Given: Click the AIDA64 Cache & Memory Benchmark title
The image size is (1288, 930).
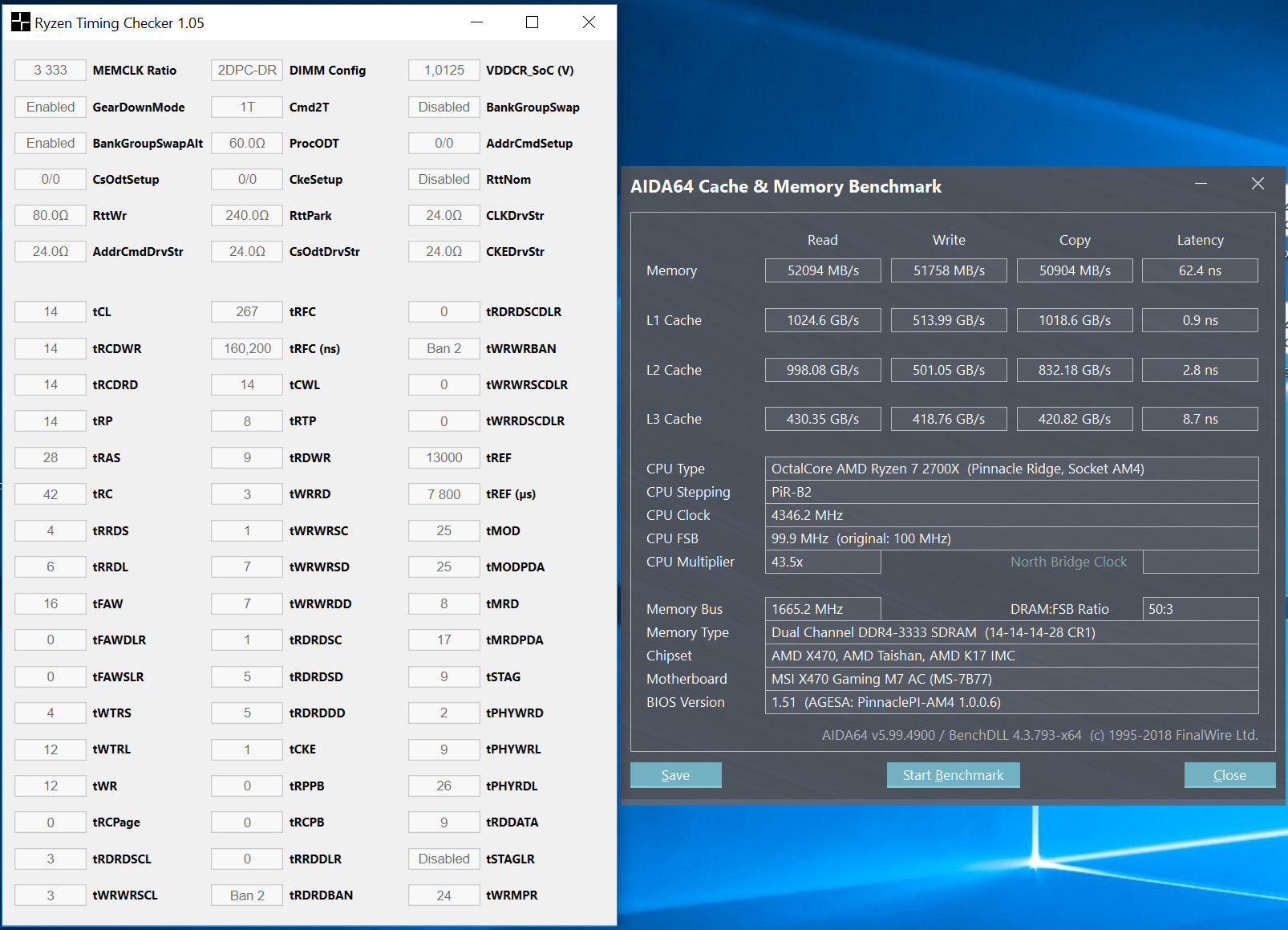Looking at the screenshot, I should click(786, 186).
